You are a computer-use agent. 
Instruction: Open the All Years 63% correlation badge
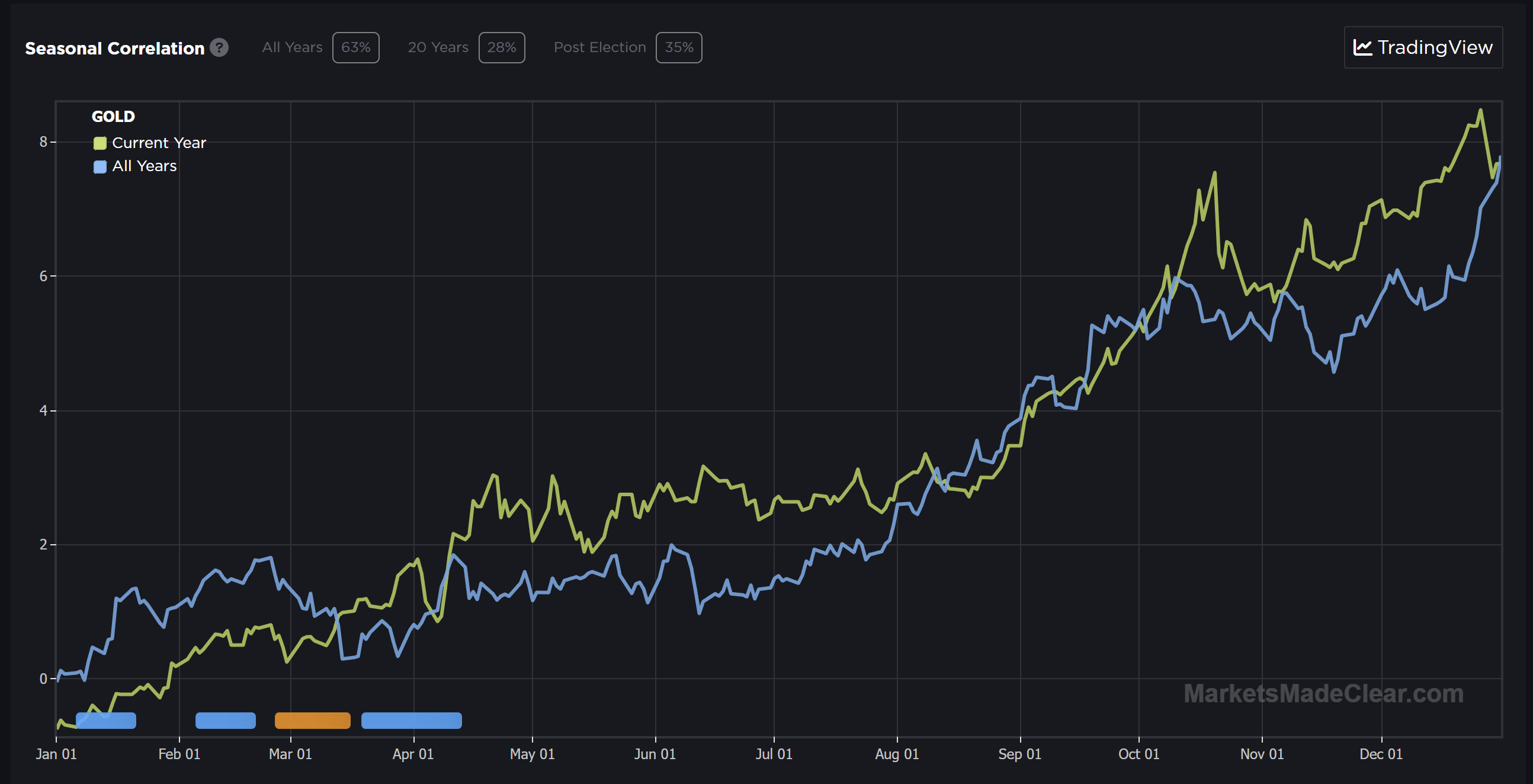[355, 47]
